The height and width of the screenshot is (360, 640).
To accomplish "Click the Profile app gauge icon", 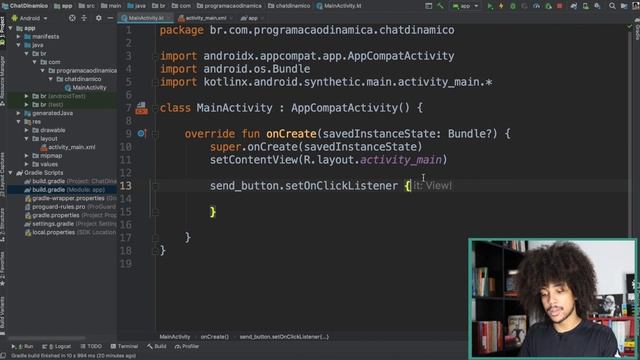I will [x=536, y=6].
